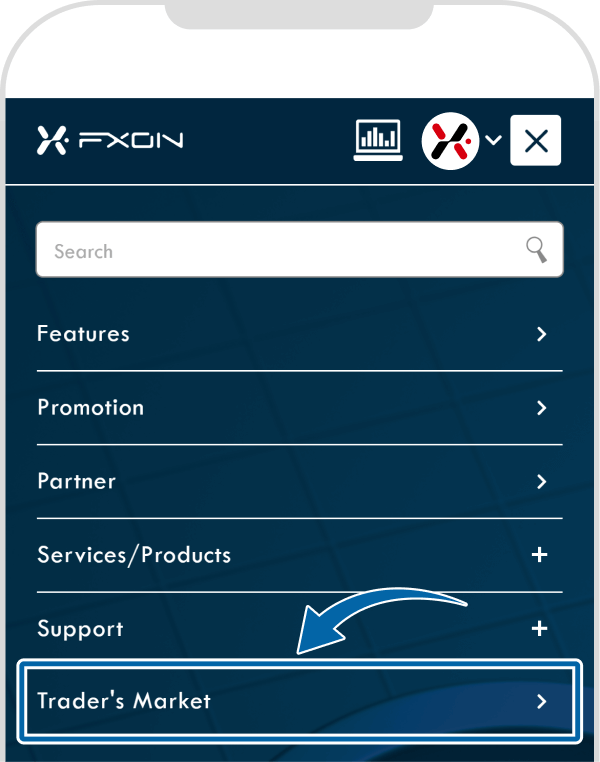Focus the Search input field
The height and width of the screenshot is (762, 600).
pyautogui.click(x=300, y=250)
